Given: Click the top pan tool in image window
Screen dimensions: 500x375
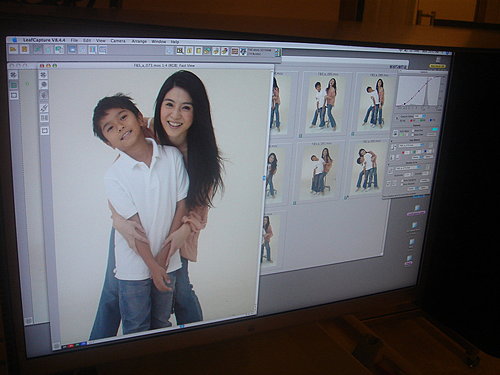Looking at the screenshot, I should click(x=43, y=75).
